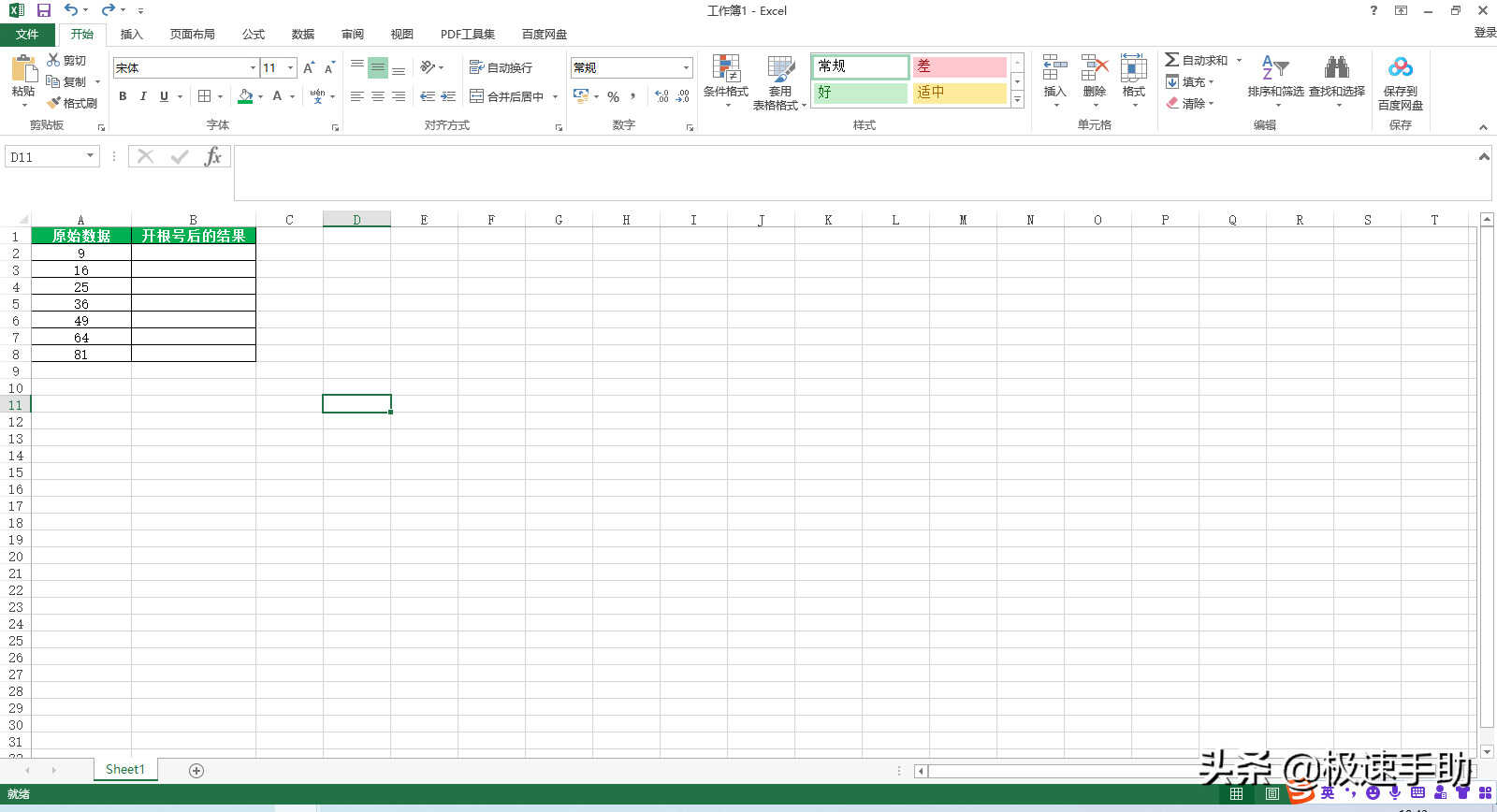
Task: Click the Format as Table icon
Action: click(x=780, y=68)
